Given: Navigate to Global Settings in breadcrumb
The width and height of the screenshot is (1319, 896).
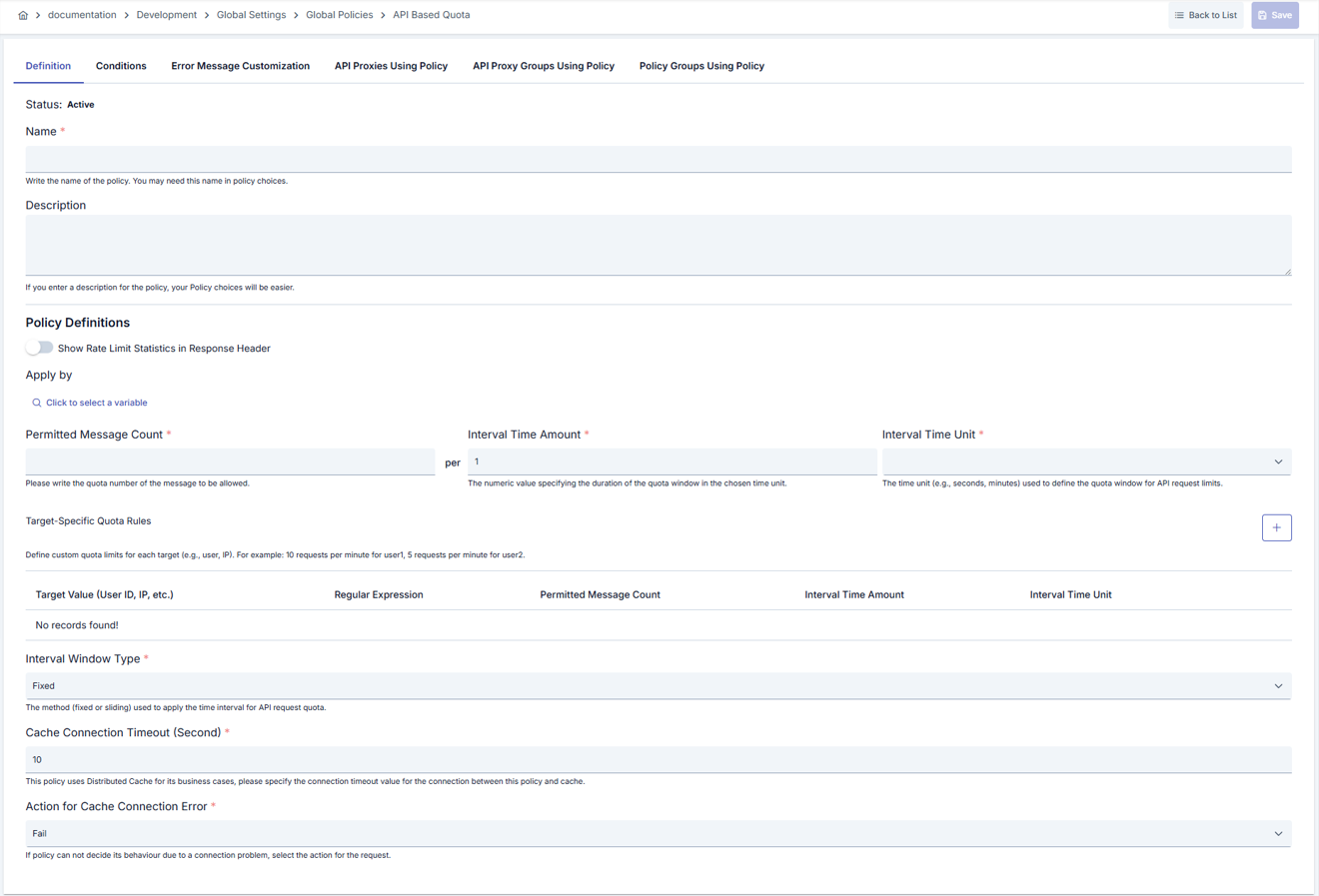Looking at the screenshot, I should [251, 15].
